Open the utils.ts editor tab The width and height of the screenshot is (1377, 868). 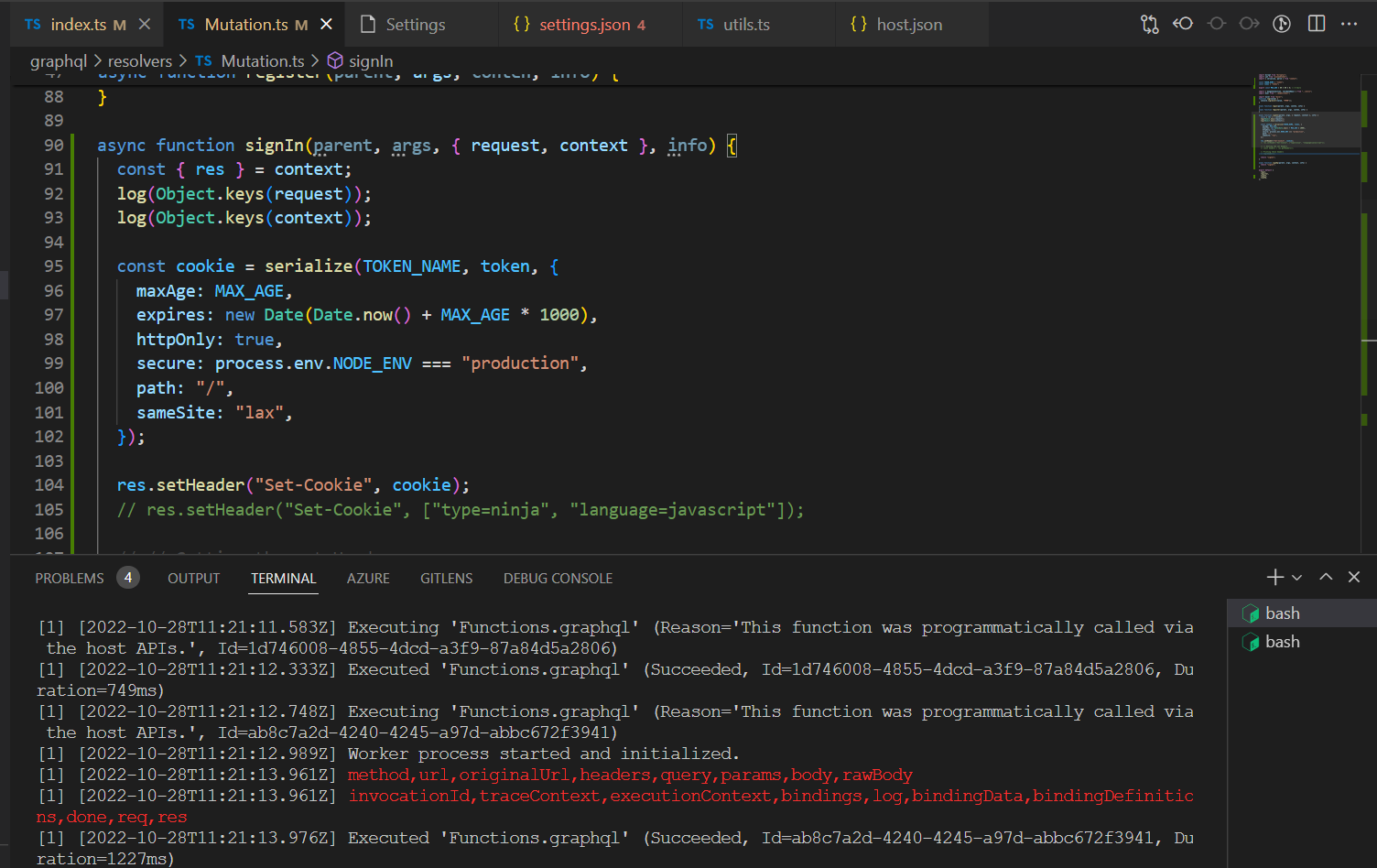coord(745,25)
